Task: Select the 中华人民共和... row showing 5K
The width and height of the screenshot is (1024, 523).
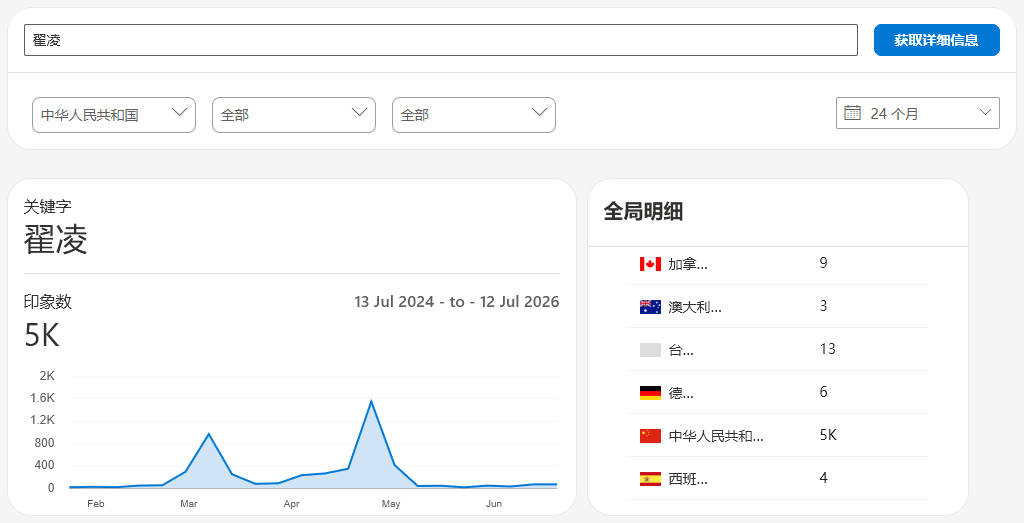Action: coord(778,436)
